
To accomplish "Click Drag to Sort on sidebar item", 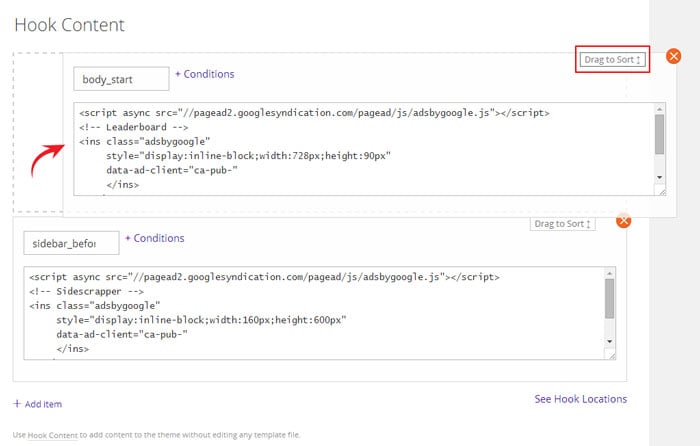I will coord(562,224).
